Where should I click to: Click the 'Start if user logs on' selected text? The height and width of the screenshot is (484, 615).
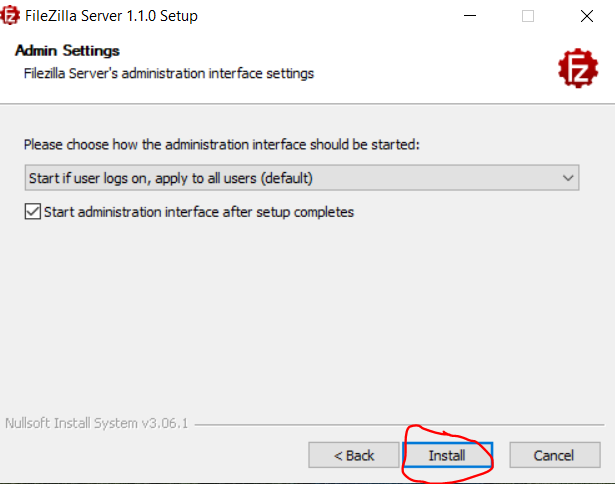[170, 178]
